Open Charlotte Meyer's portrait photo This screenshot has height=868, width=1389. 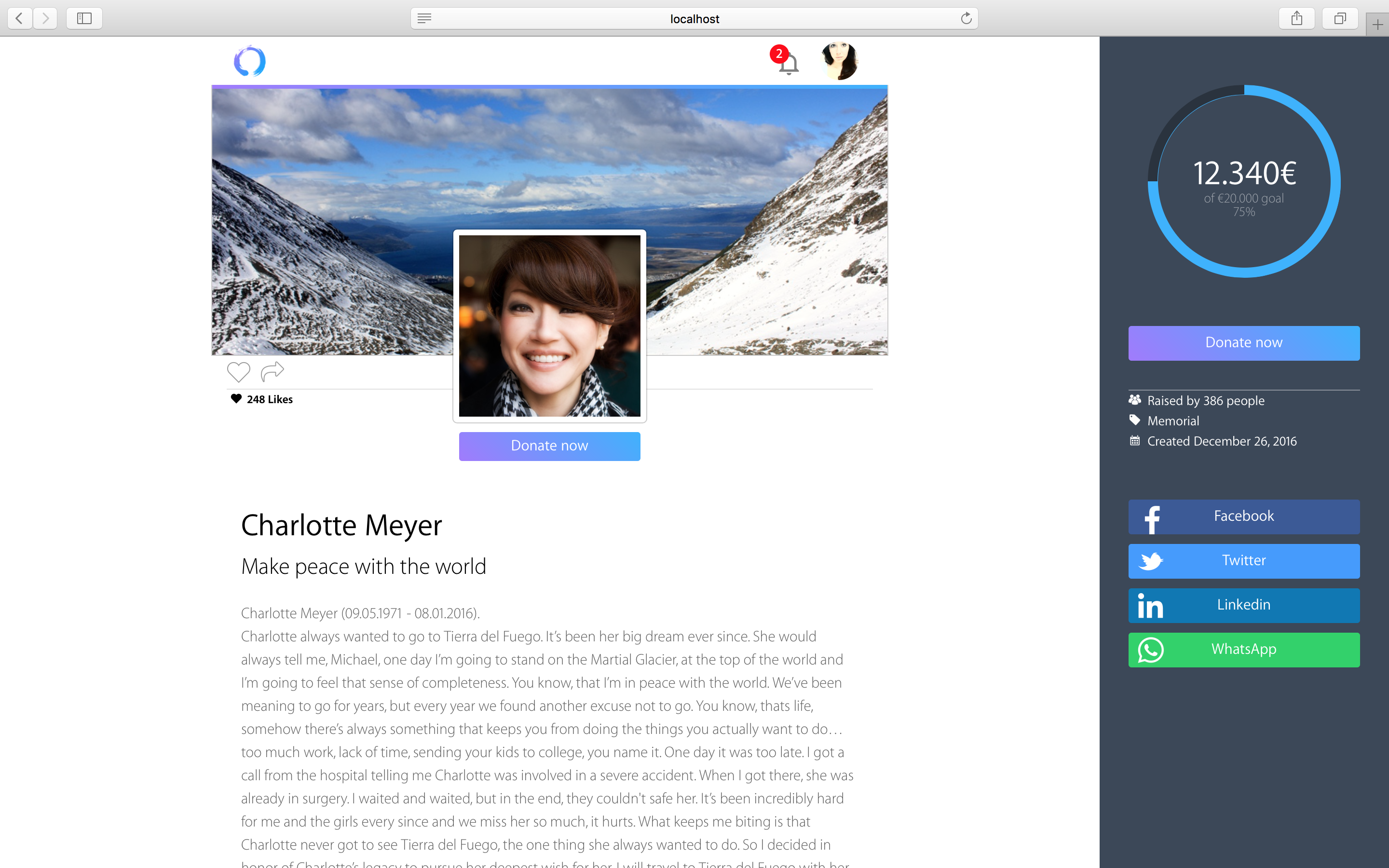coord(549,325)
